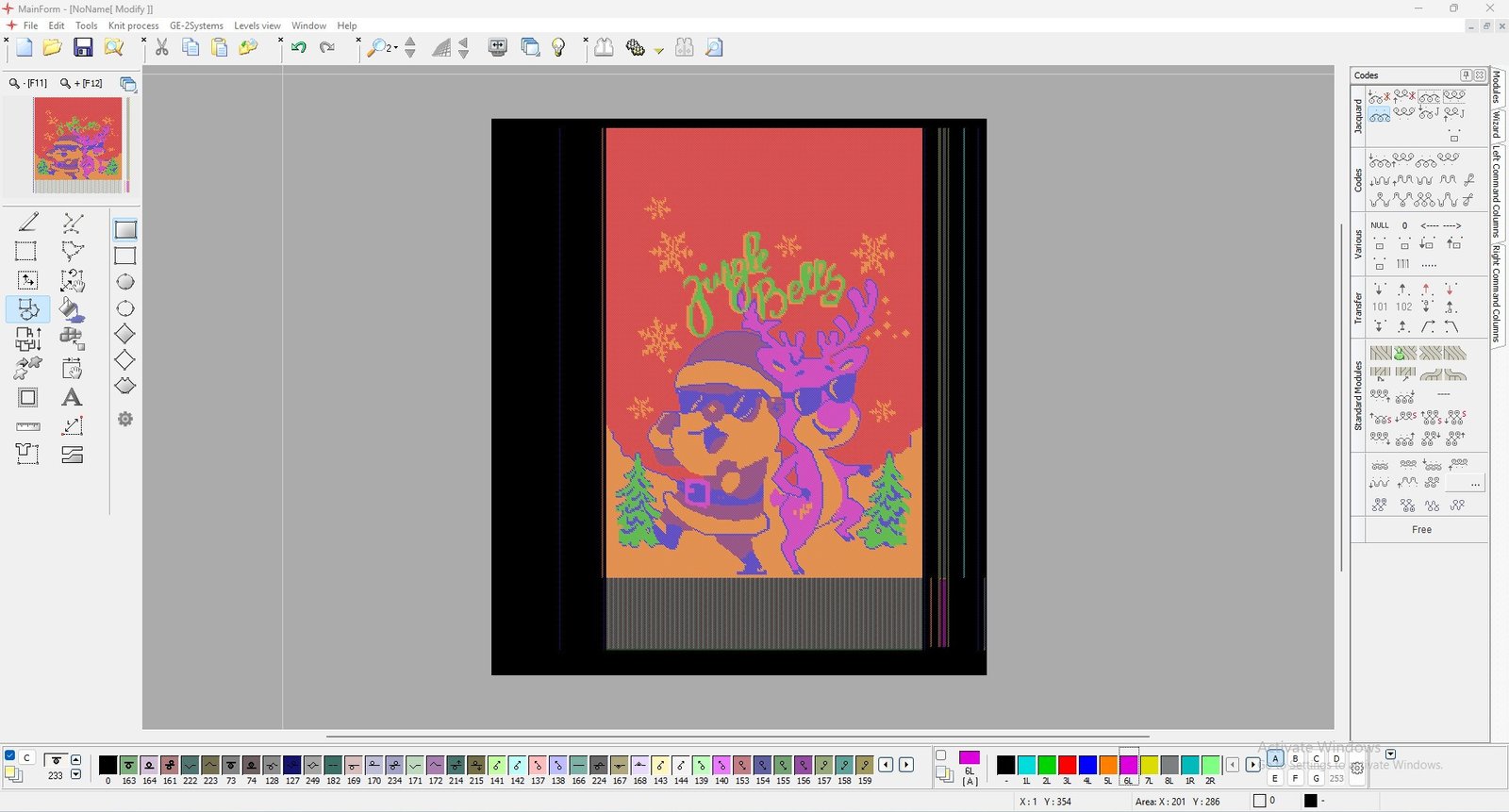Pick the red 3L yarn color swatch
This screenshot has width=1509, height=812.
tap(1067, 765)
